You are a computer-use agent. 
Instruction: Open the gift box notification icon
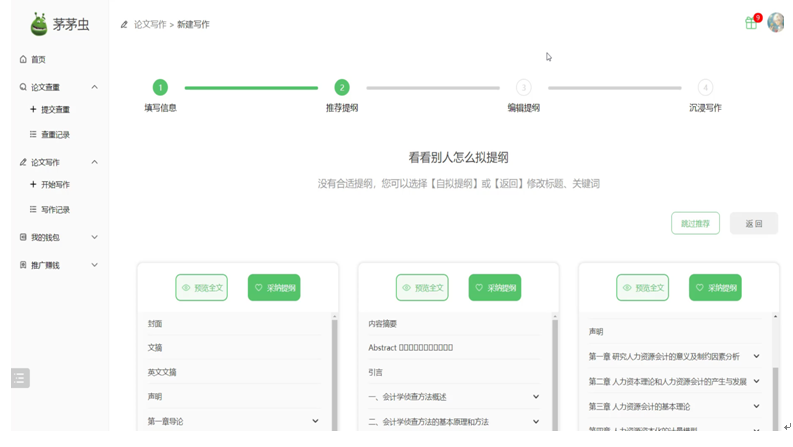(751, 23)
